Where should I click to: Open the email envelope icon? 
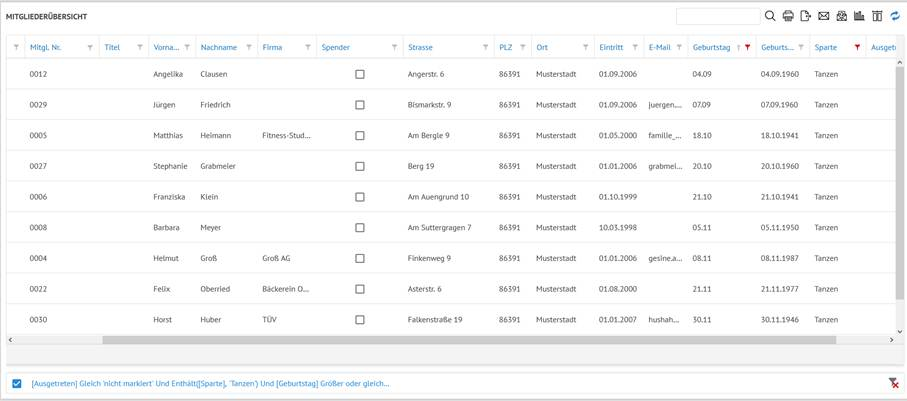coord(824,16)
